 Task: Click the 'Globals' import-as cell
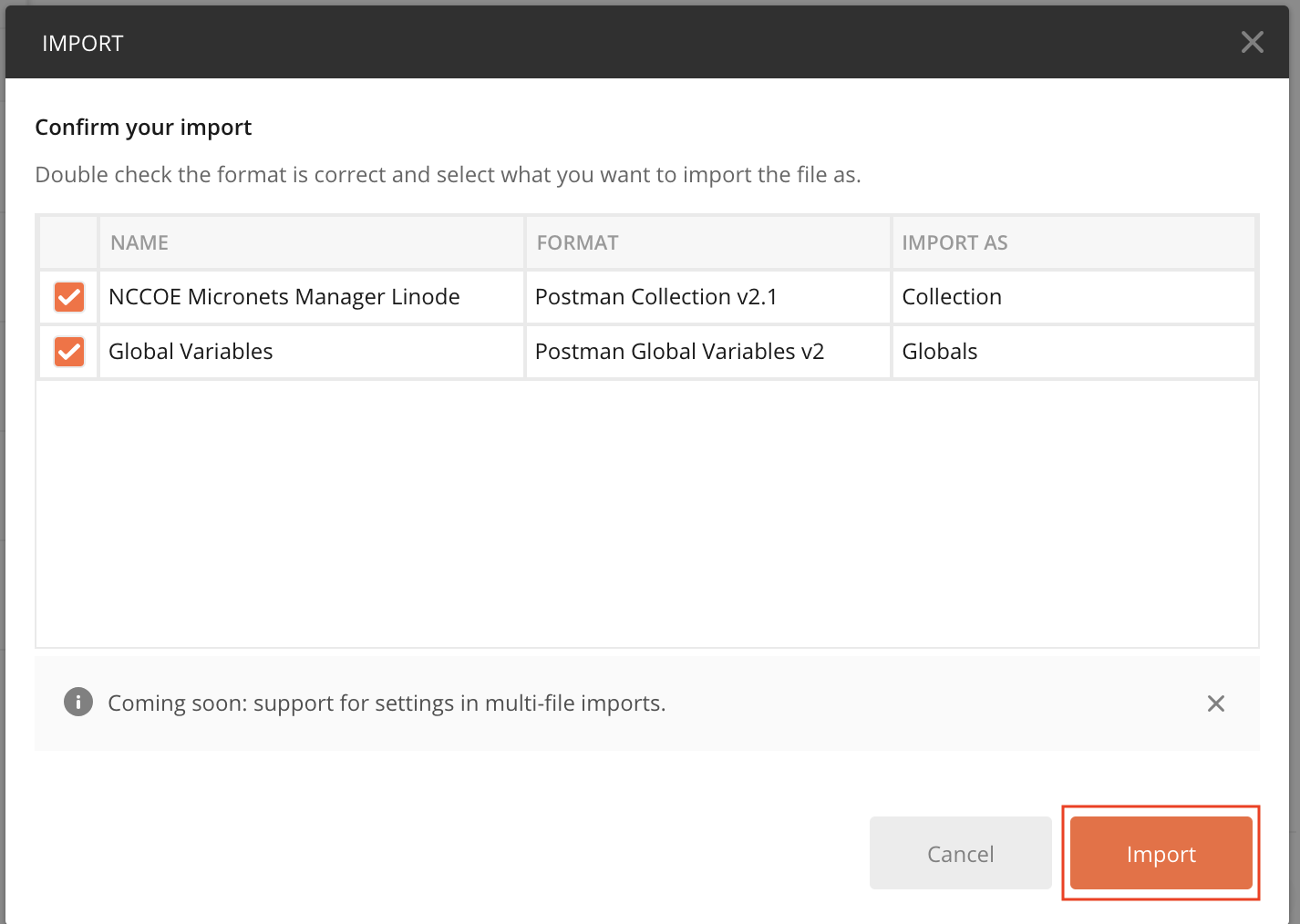[x=1074, y=352]
